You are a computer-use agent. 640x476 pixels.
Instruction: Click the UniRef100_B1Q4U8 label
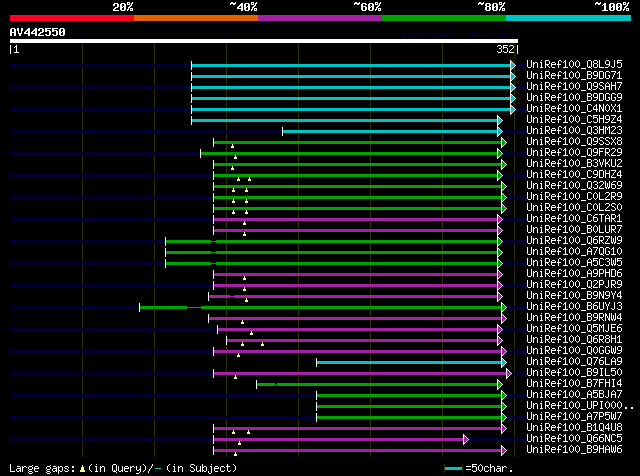[x=574, y=428]
